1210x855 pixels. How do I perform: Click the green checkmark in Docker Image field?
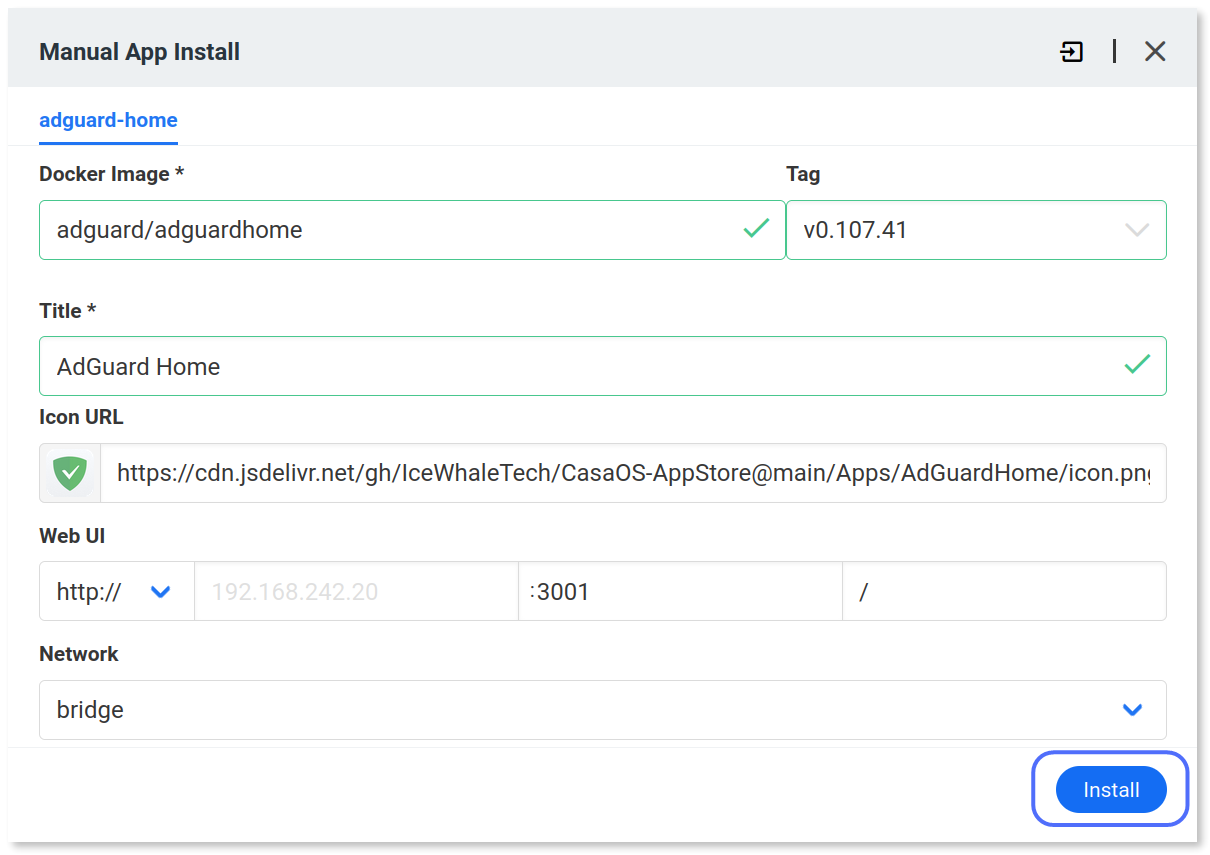click(755, 229)
